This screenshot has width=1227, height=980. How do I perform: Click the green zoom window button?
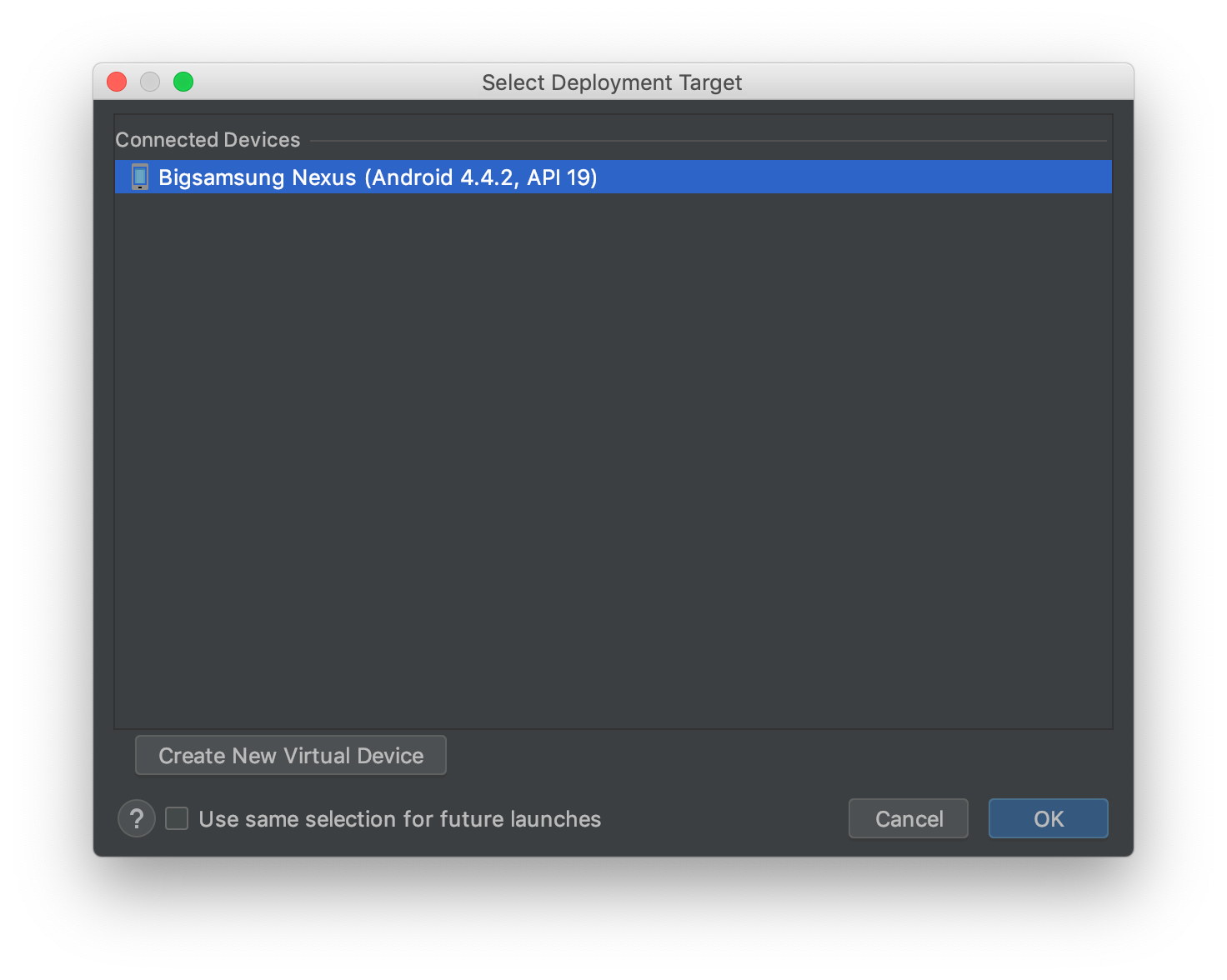183,82
